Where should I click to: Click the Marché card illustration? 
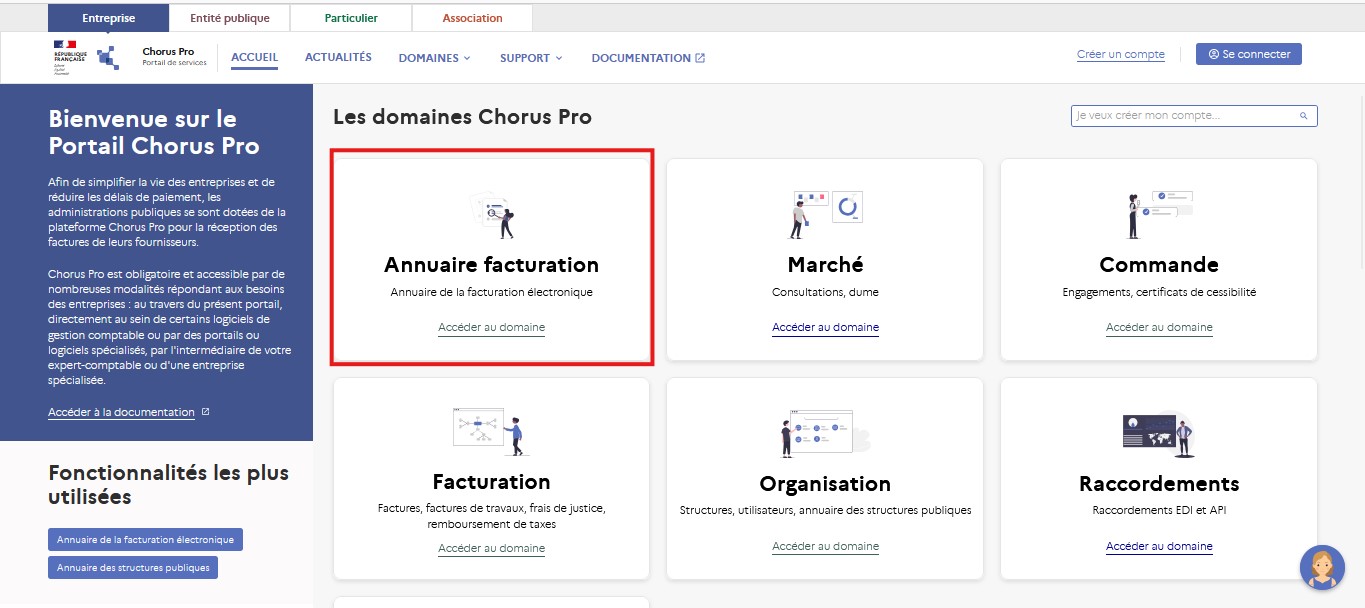[x=826, y=213]
